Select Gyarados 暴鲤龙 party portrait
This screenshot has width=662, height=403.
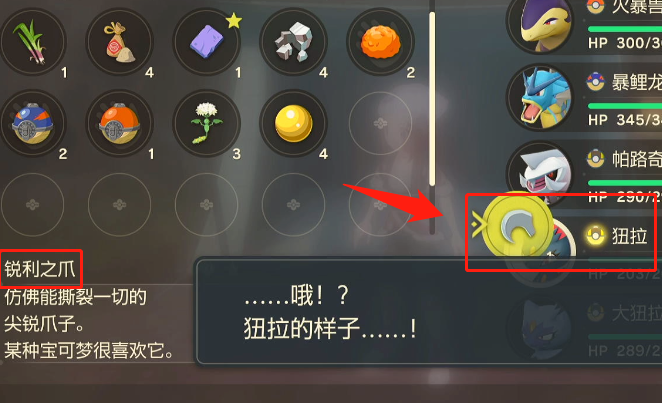point(541,98)
